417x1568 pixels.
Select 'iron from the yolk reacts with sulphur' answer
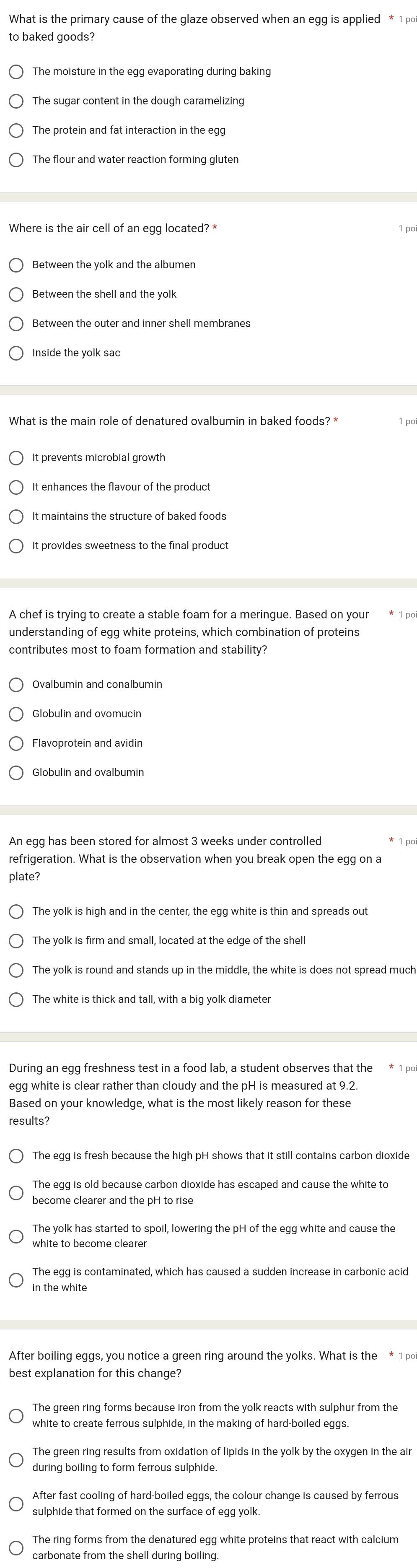[16, 1416]
